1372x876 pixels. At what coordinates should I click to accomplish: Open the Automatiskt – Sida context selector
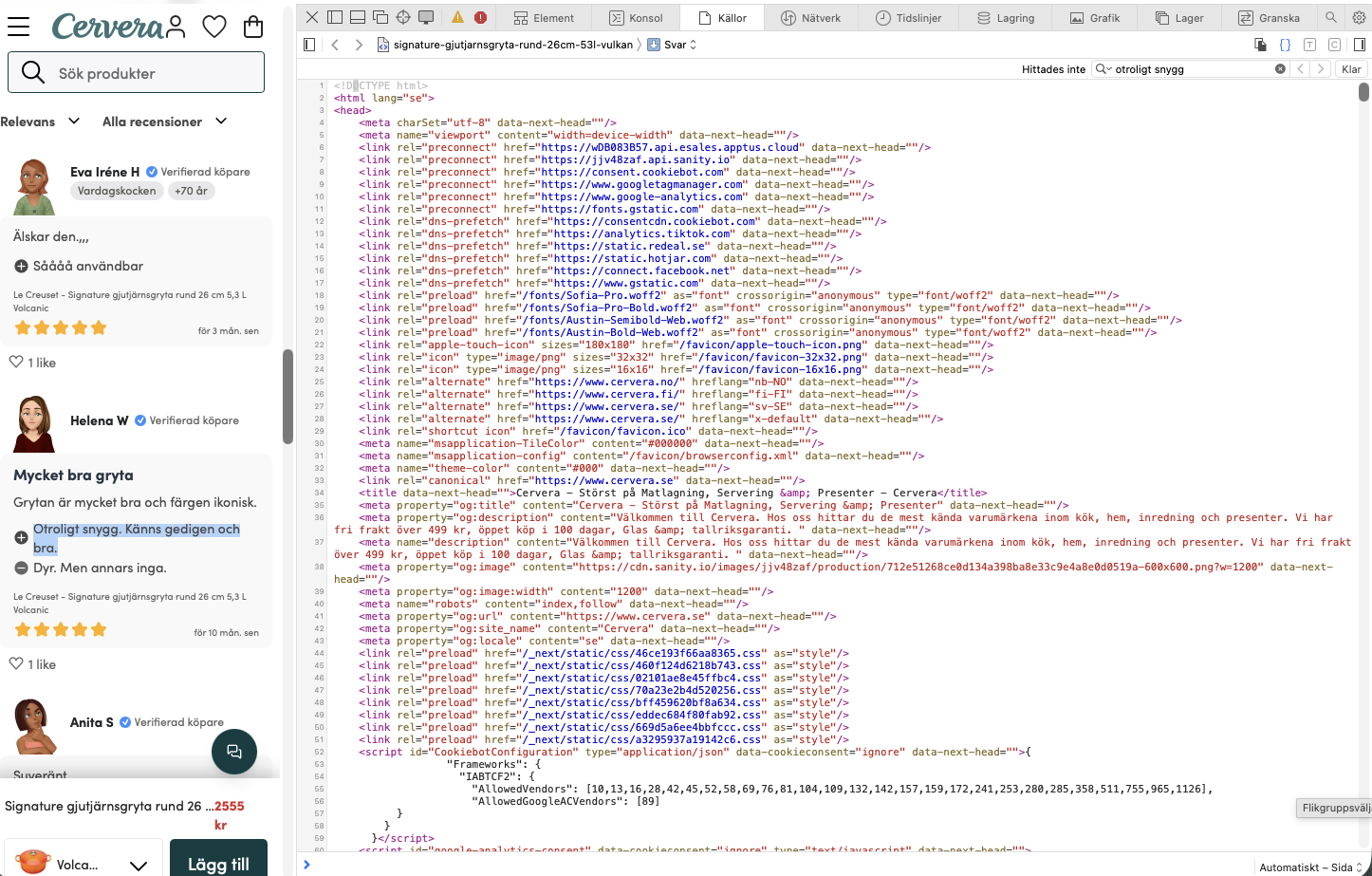[1310, 867]
